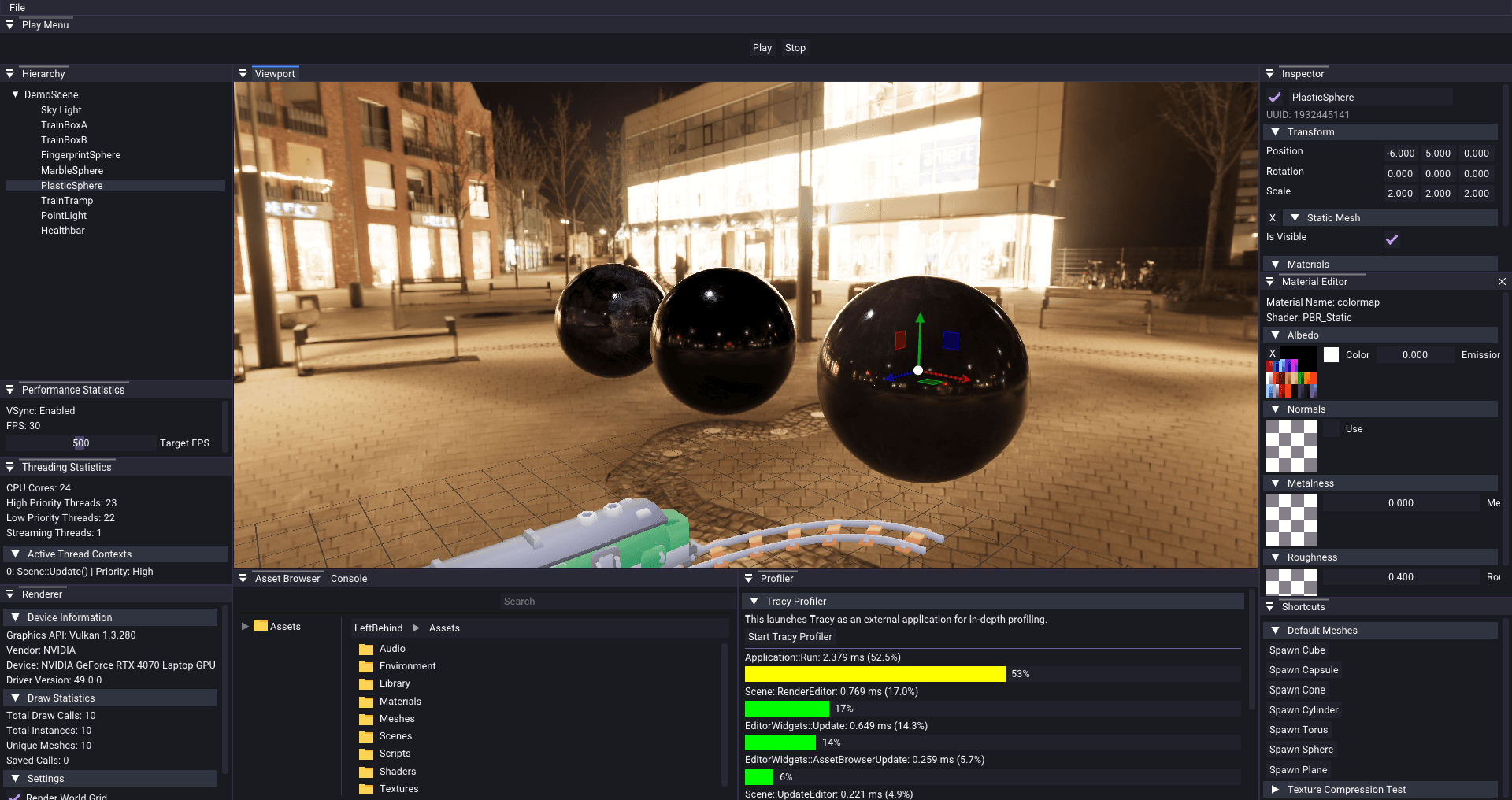The width and height of the screenshot is (1512, 800).
Task: Click Start Tracy Profiler
Action: 790,637
